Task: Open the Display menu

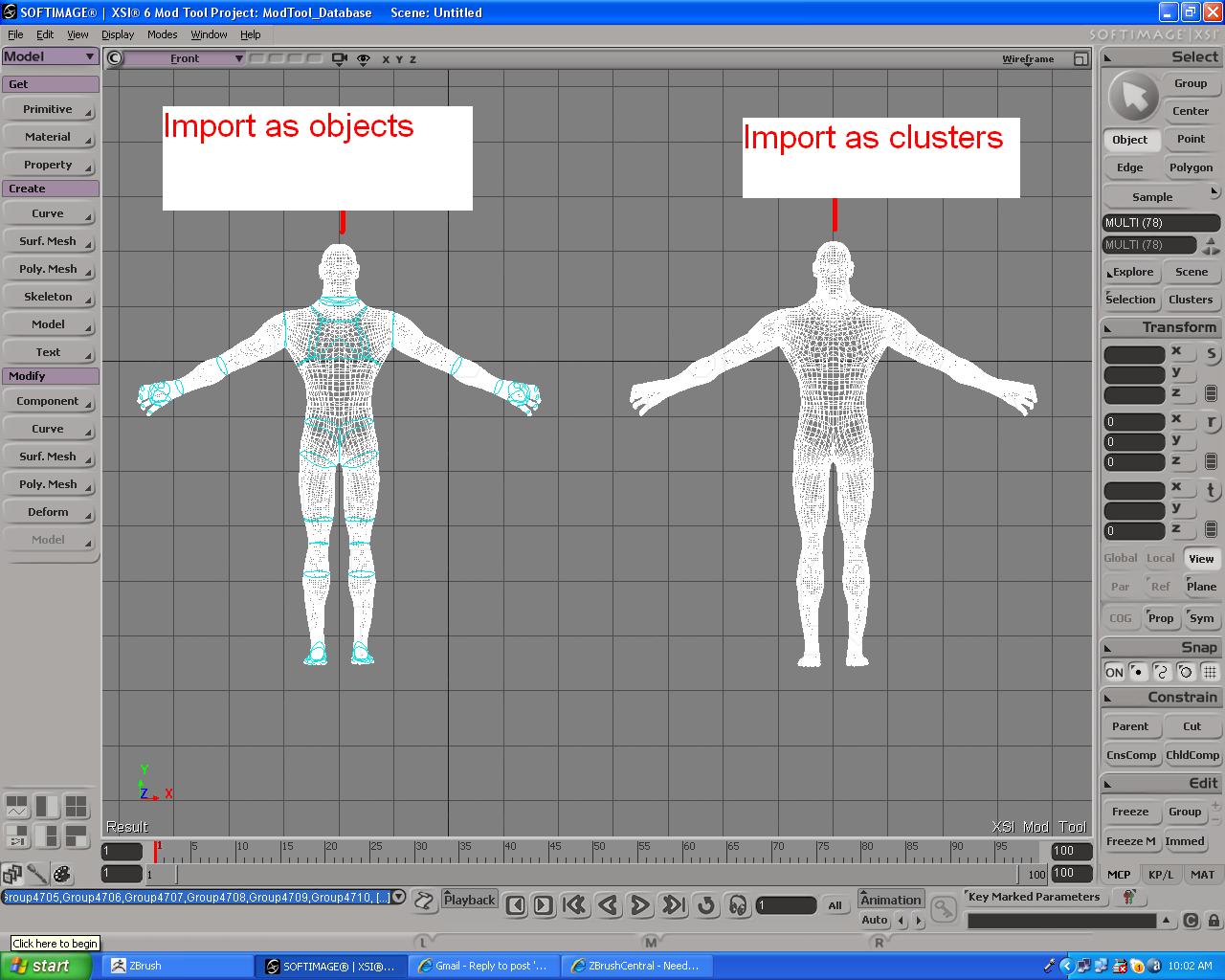Action: point(118,34)
